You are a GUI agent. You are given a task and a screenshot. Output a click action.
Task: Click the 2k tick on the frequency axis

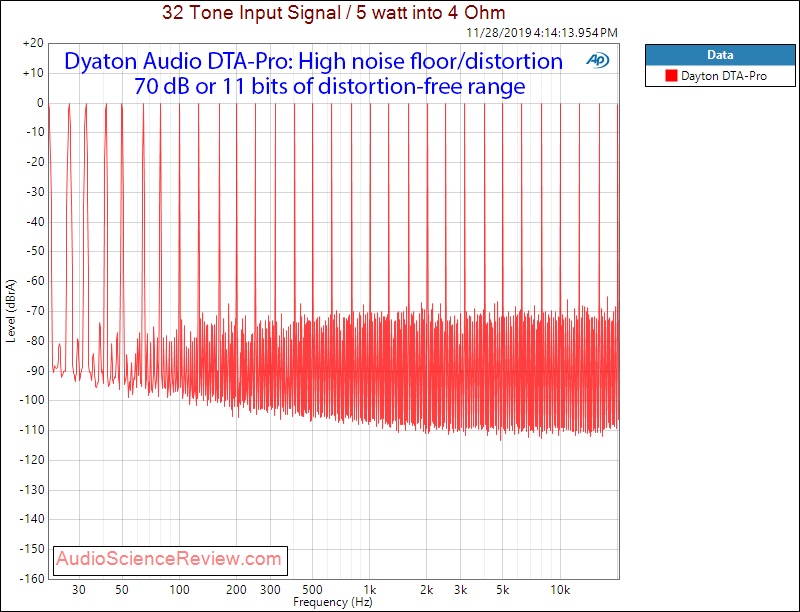427,590
